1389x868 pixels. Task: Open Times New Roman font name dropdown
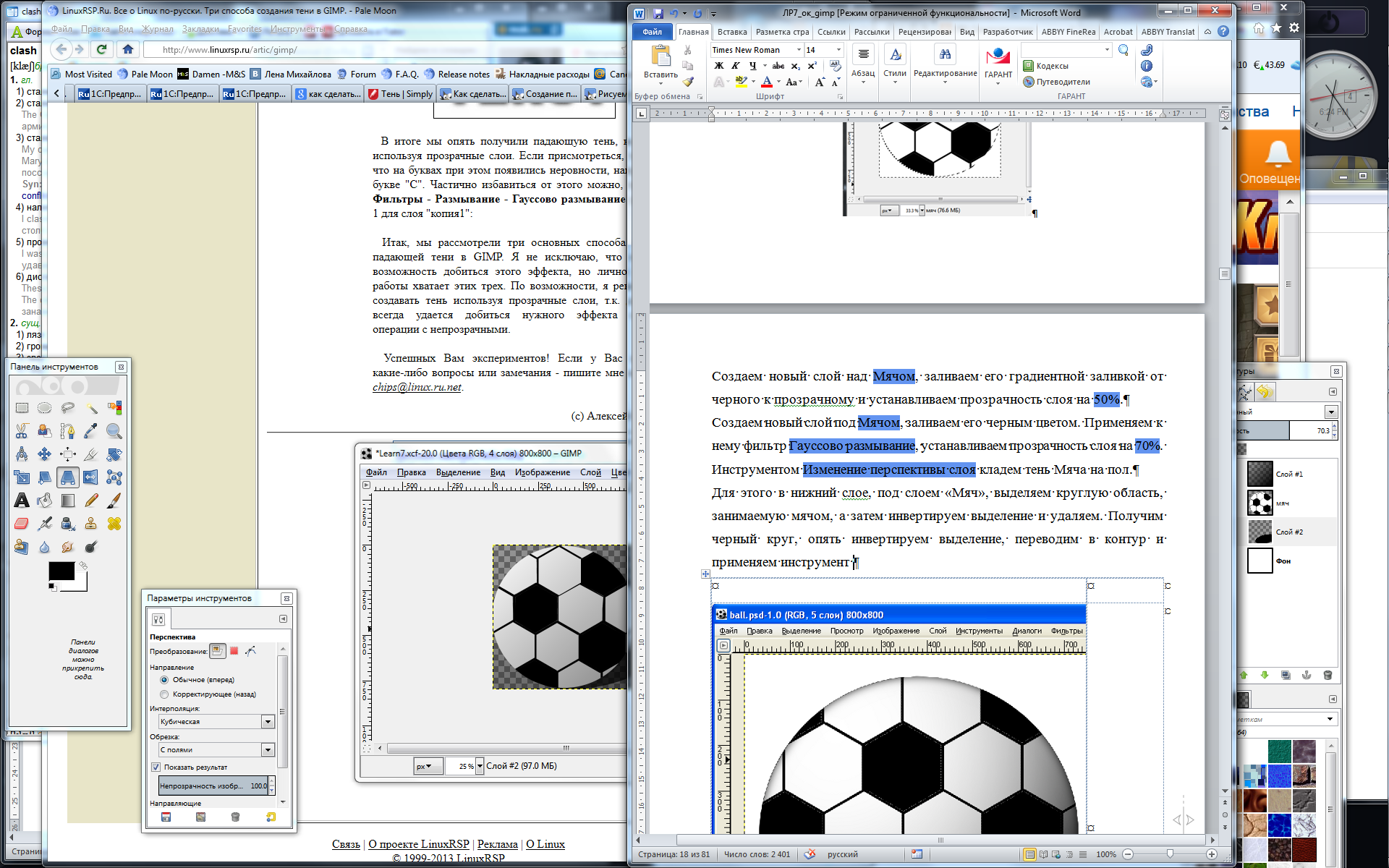(x=799, y=50)
